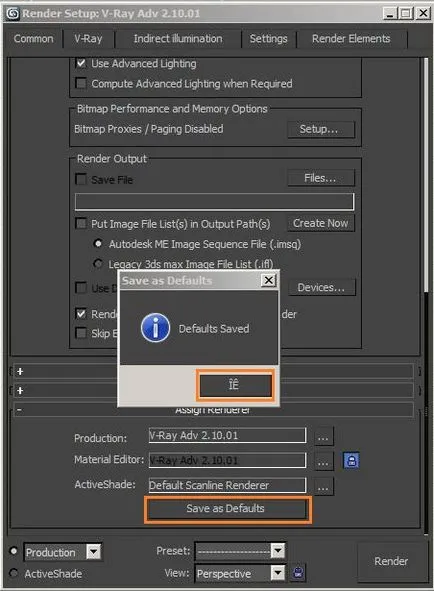
Task: Select Autodesk ME Image Sequence File option
Action: 98,244
